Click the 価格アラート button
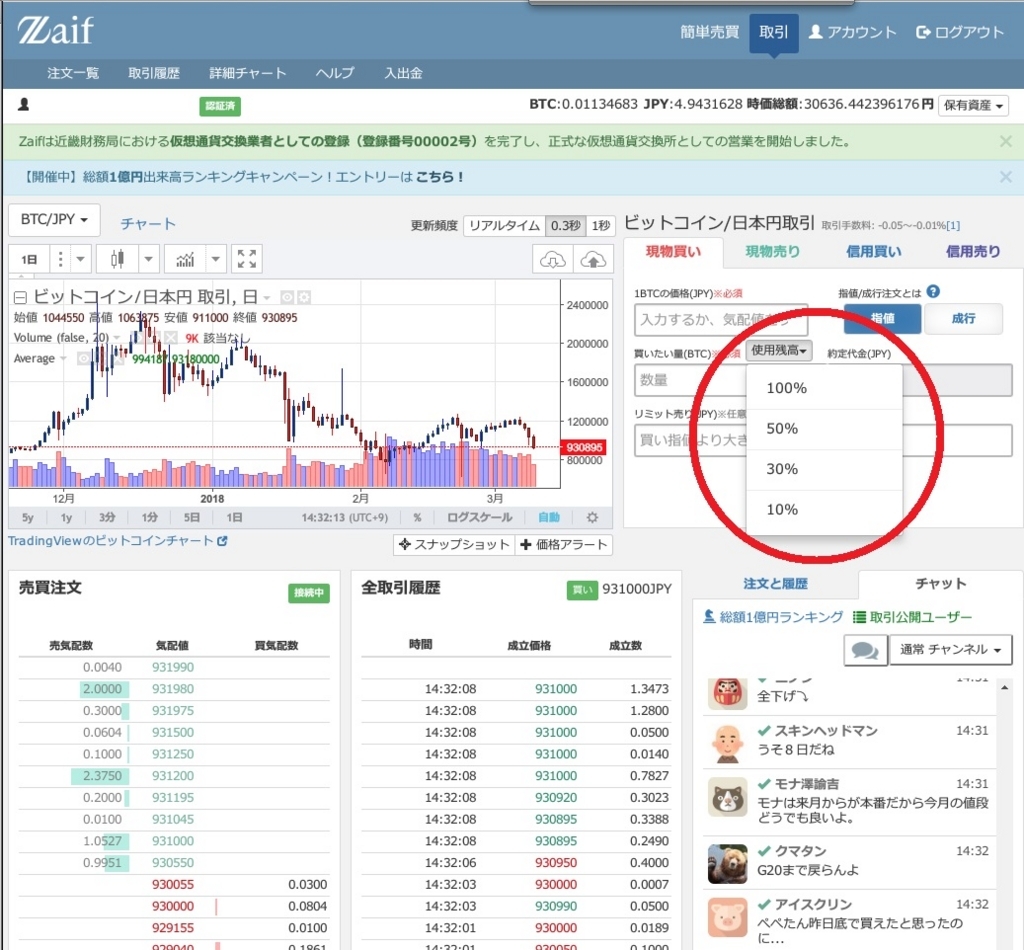The image size is (1024, 950). coord(564,545)
